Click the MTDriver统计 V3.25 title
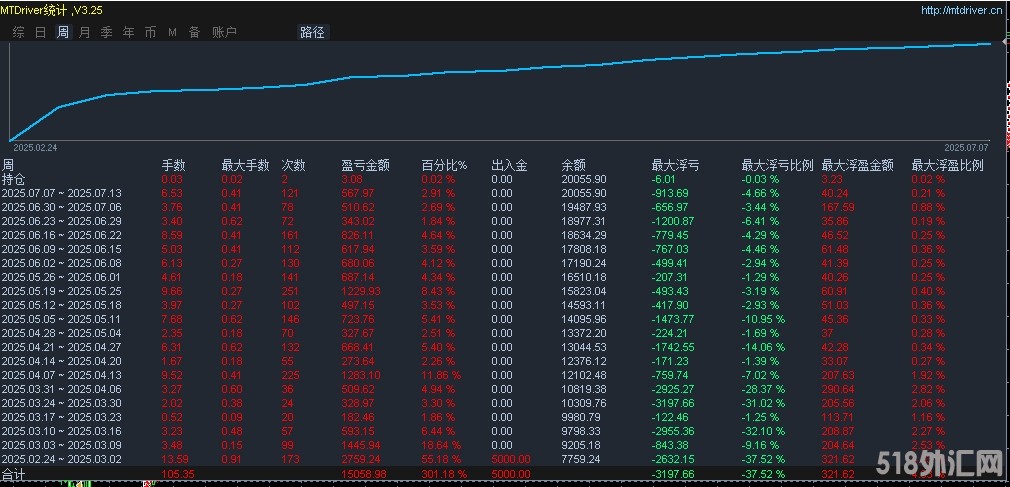This screenshot has width=1010, height=487. pos(51,10)
